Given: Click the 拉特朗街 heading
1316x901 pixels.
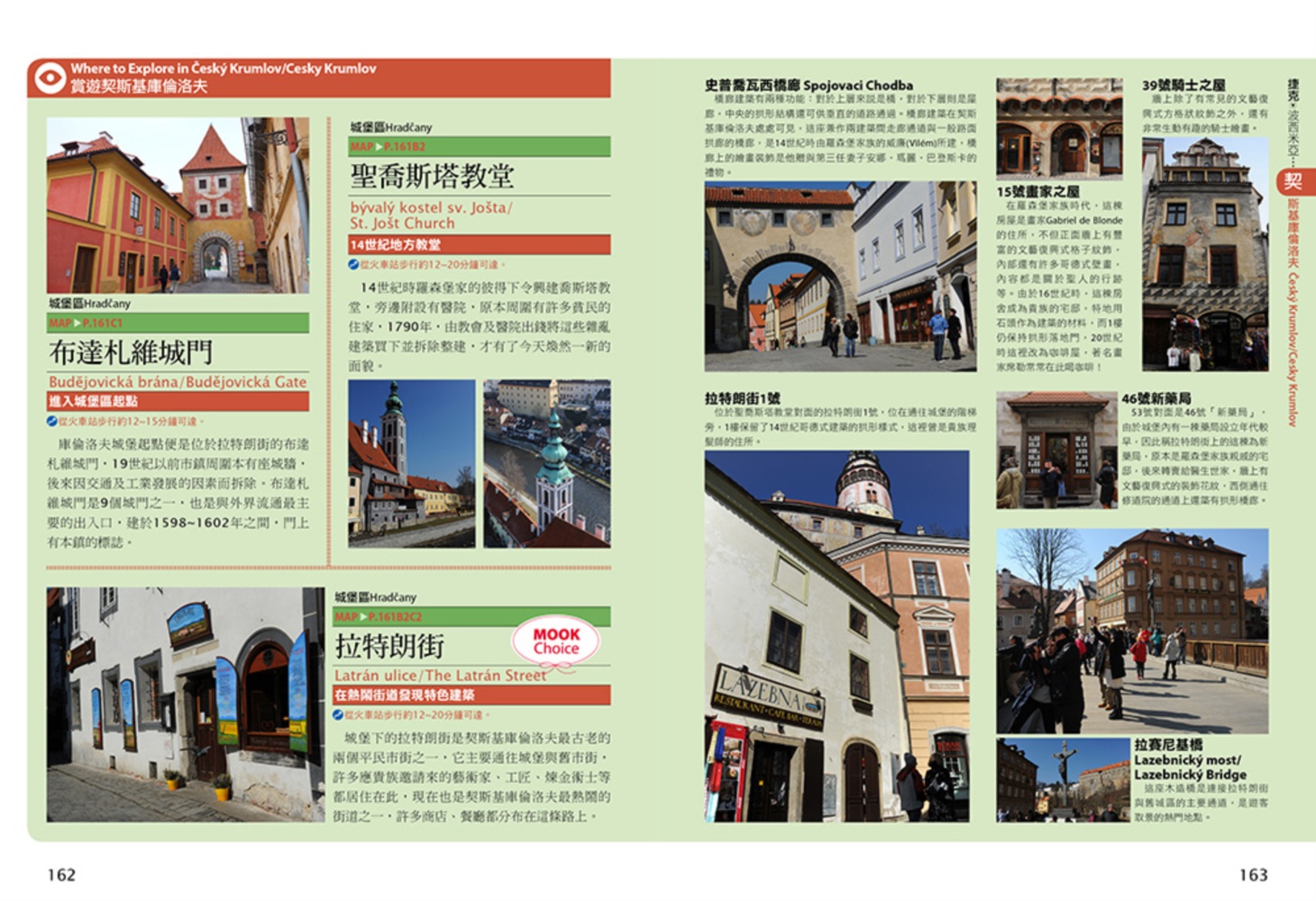Looking at the screenshot, I should tap(390, 646).
